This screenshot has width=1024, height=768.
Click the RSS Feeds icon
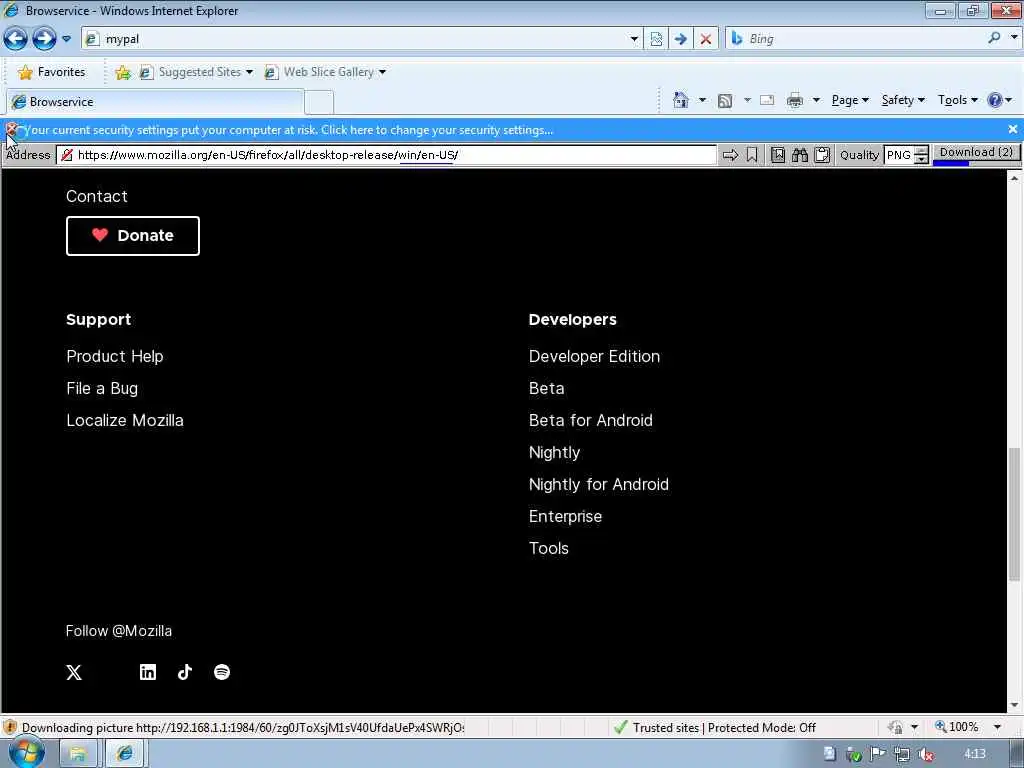[724, 101]
